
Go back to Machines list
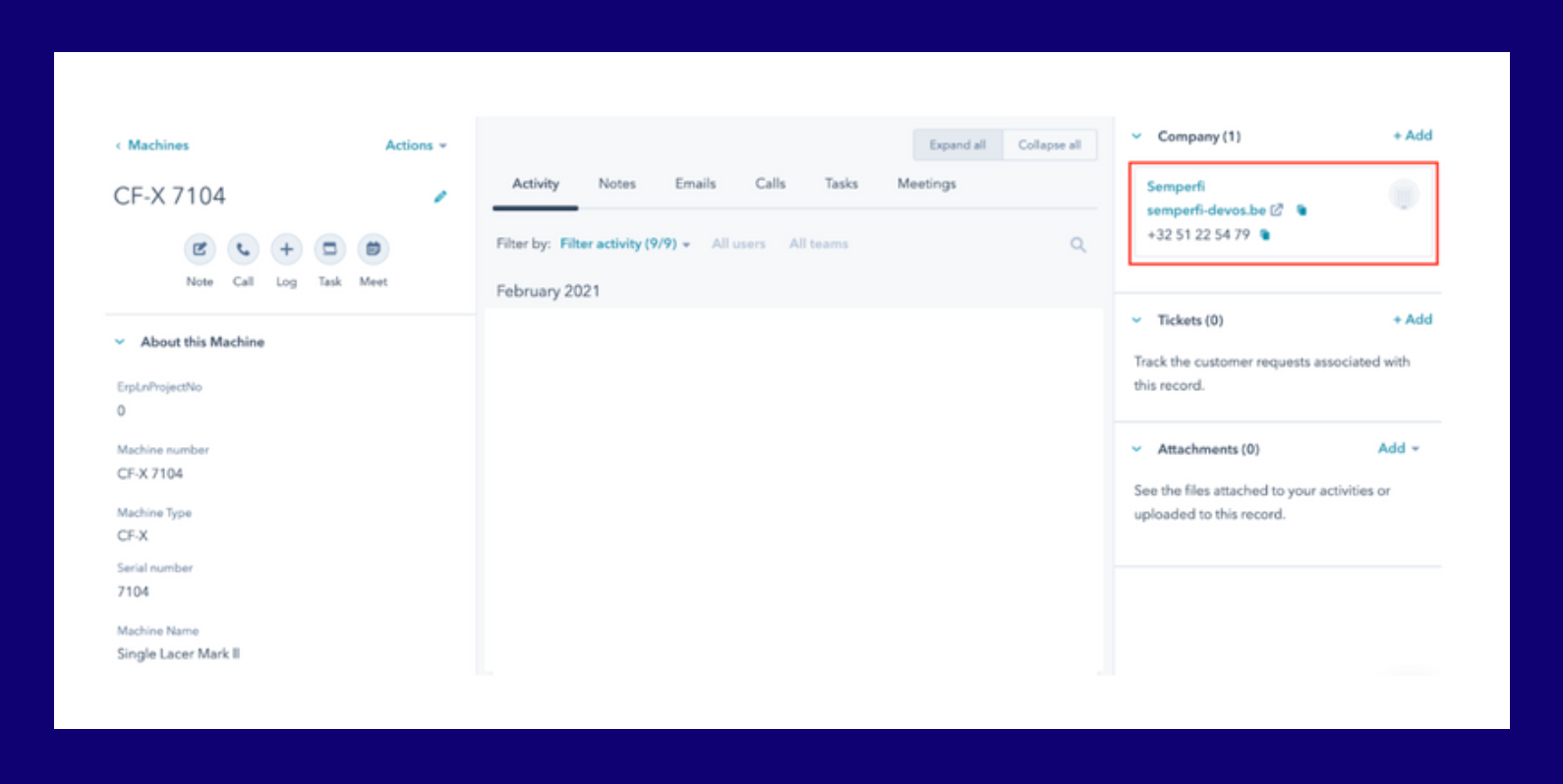pyautogui.click(x=152, y=144)
